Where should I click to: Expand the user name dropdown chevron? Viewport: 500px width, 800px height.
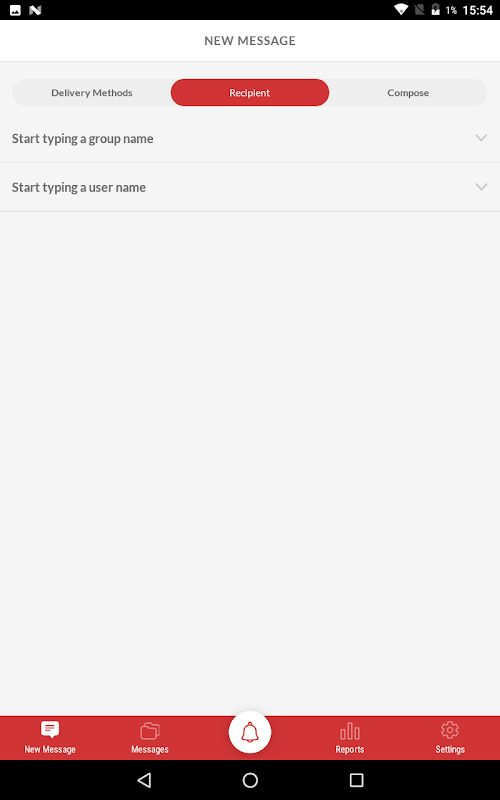coord(481,187)
